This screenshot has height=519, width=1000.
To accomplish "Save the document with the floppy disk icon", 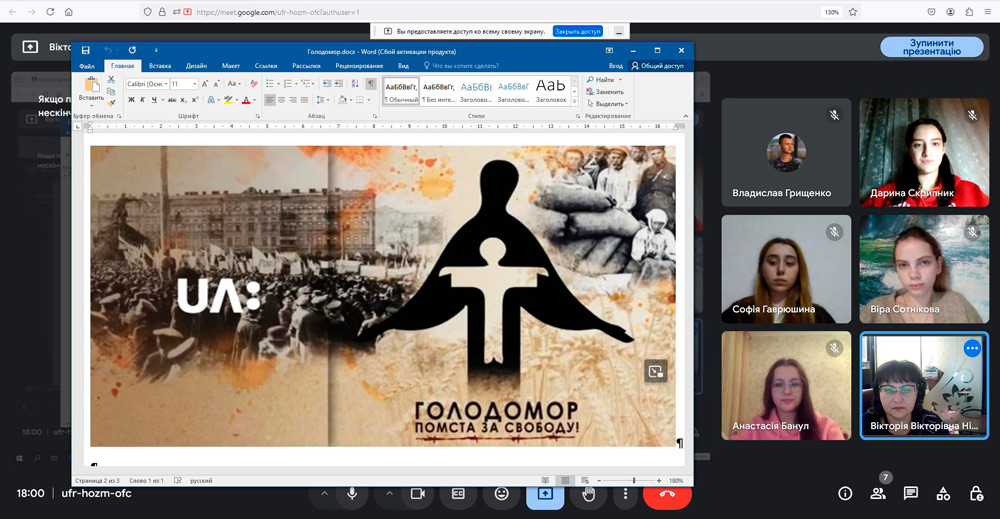I will pos(85,50).
